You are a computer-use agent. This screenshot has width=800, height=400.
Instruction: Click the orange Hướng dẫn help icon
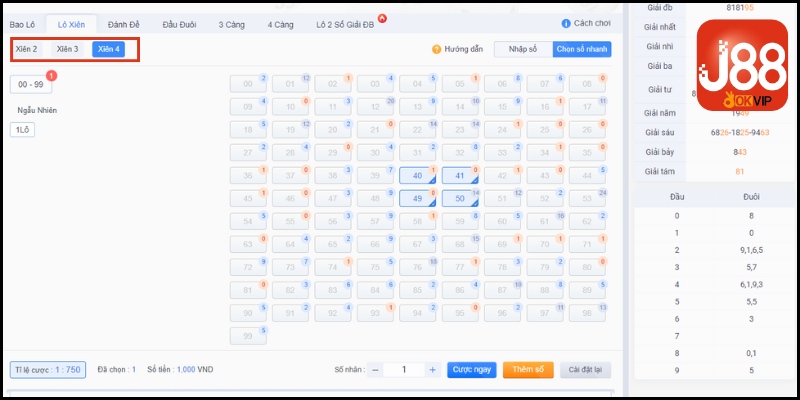(x=436, y=49)
